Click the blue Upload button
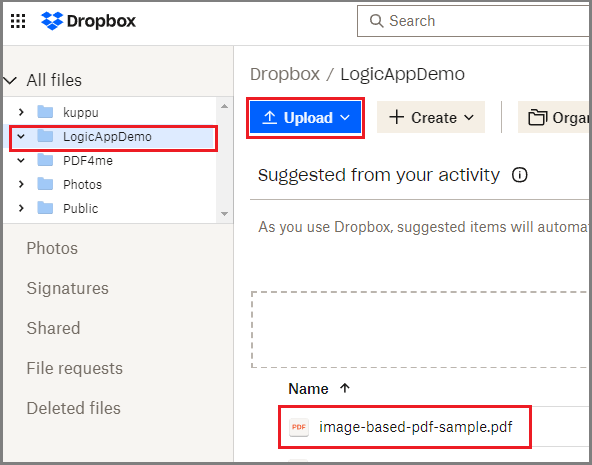Image resolution: width=592 pixels, height=465 pixels. pos(305,118)
